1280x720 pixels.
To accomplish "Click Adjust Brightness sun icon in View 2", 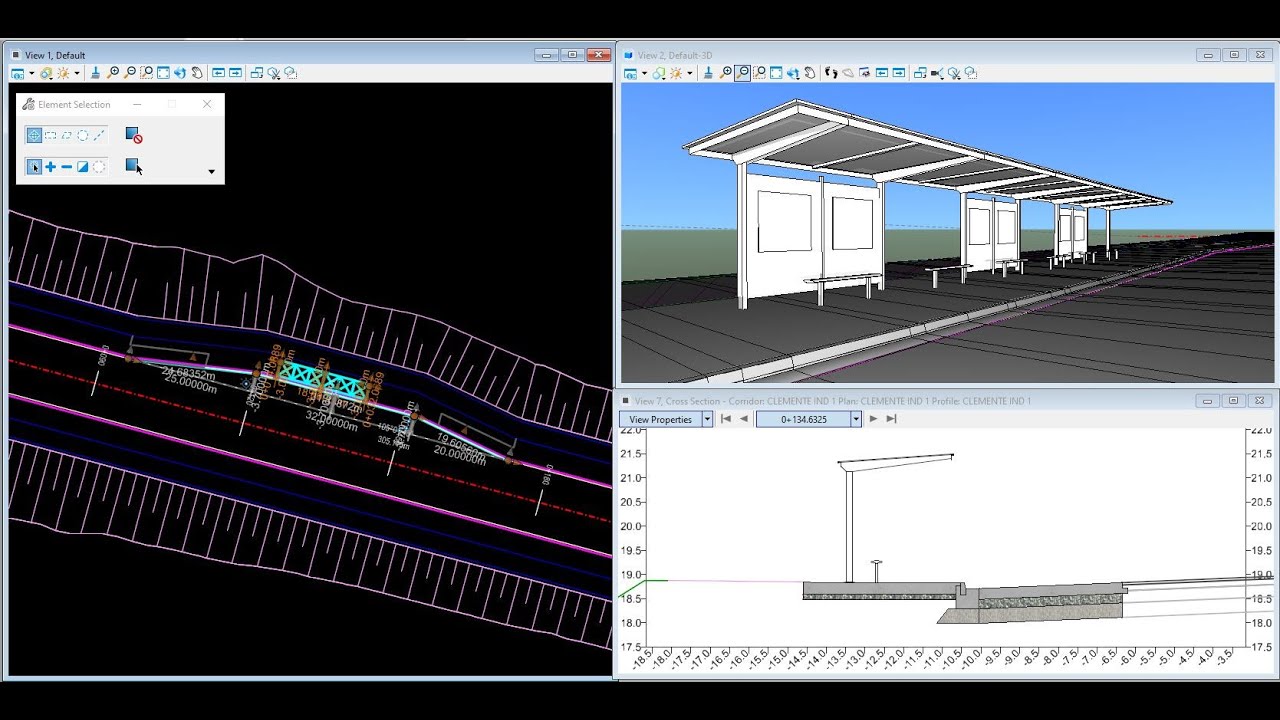I will (676, 73).
